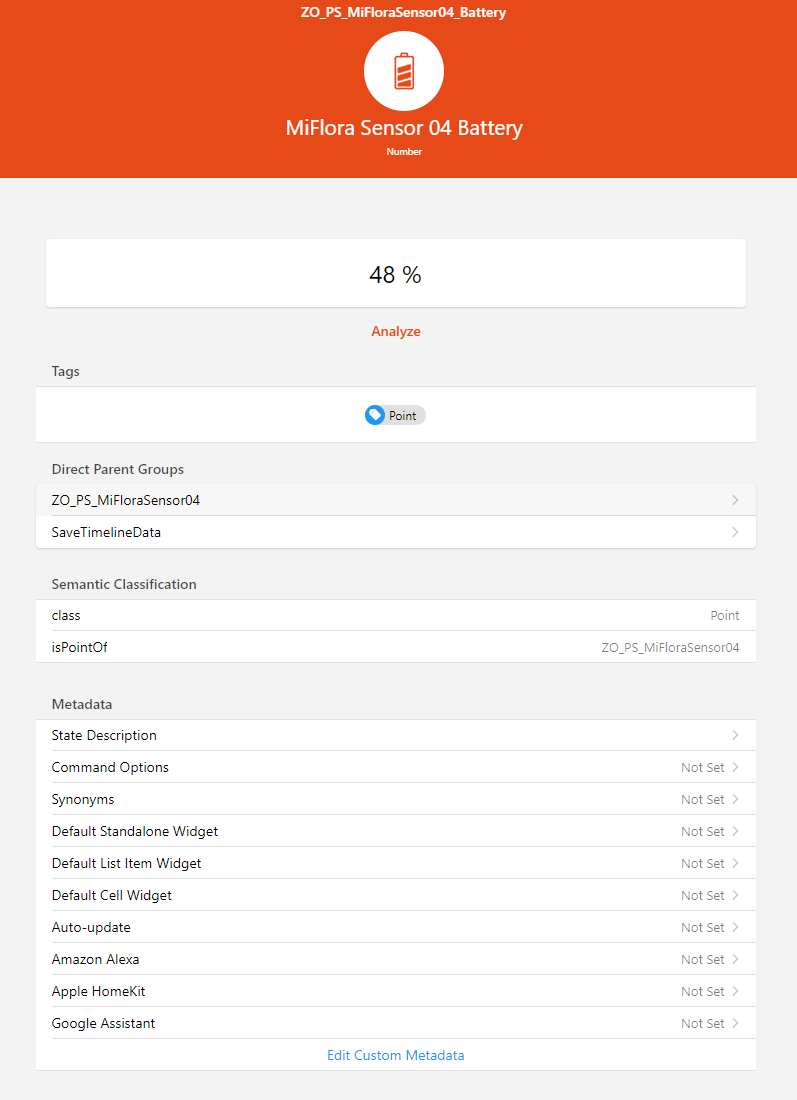This screenshot has height=1100, width=797.
Task: Open the Apple HomeKit metadata row
Action: [395, 991]
